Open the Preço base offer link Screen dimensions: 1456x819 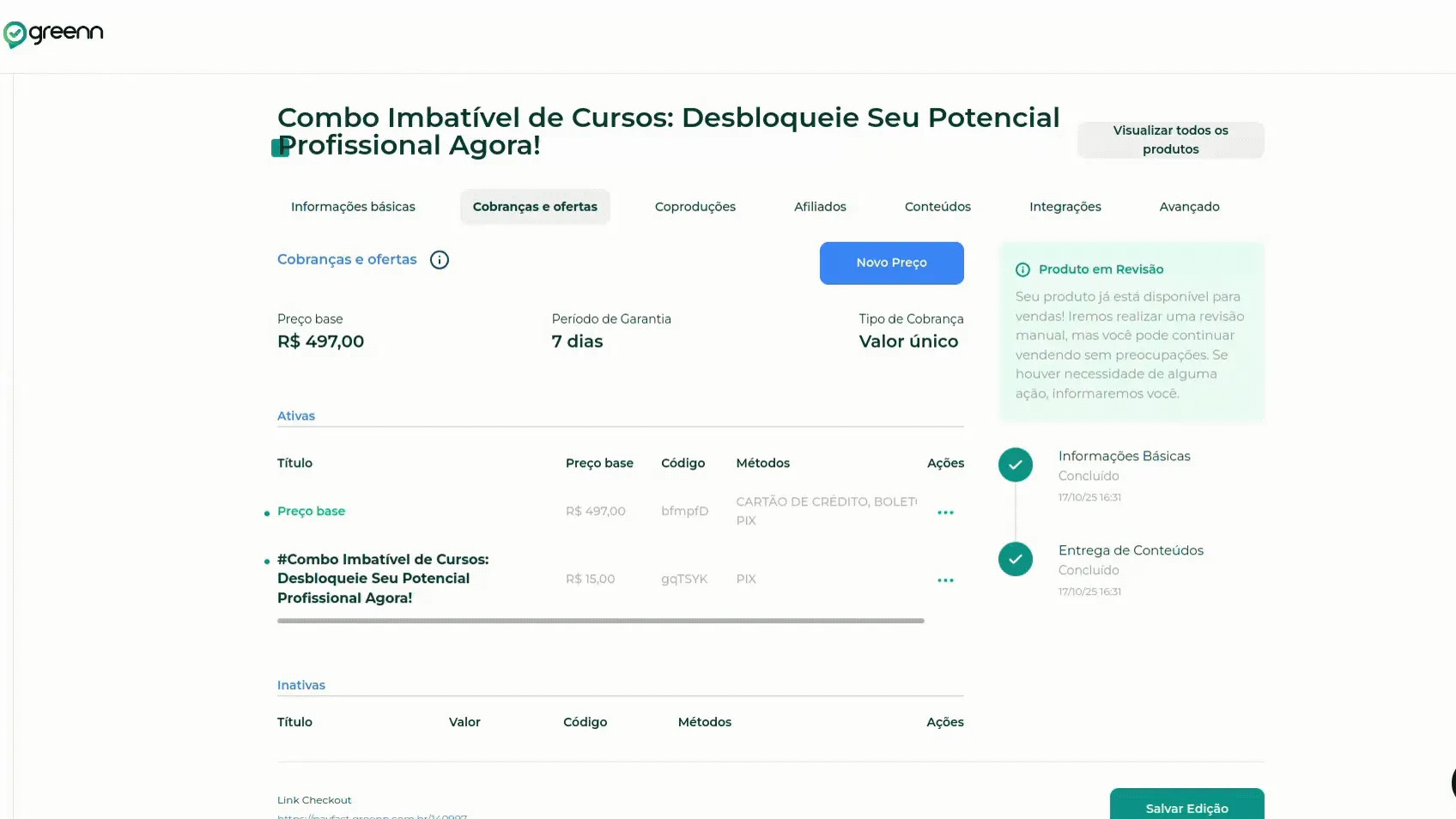coord(311,511)
